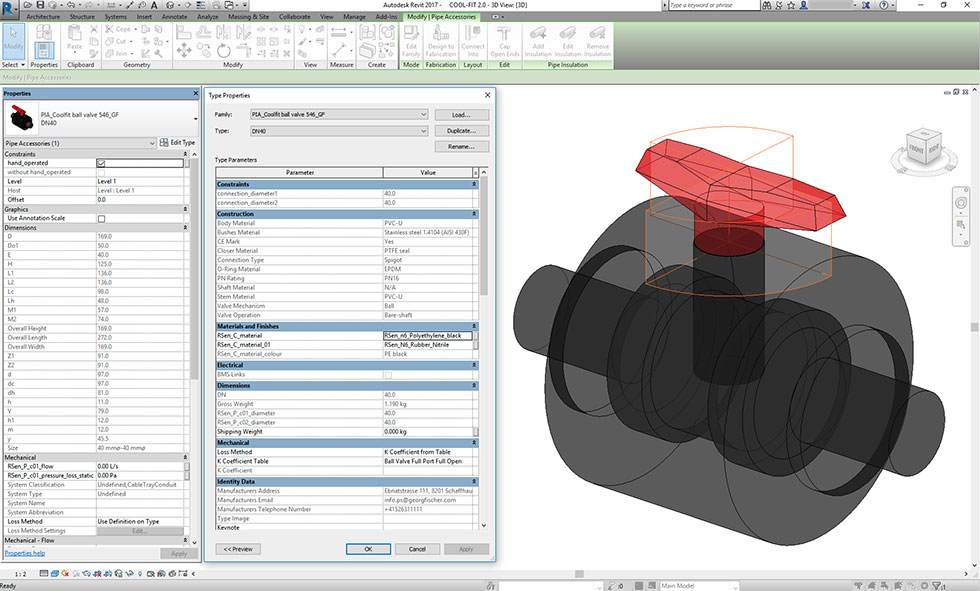This screenshot has width=980, height=591.
Task: Click the Connect Into icon
Action: (x=472, y=41)
